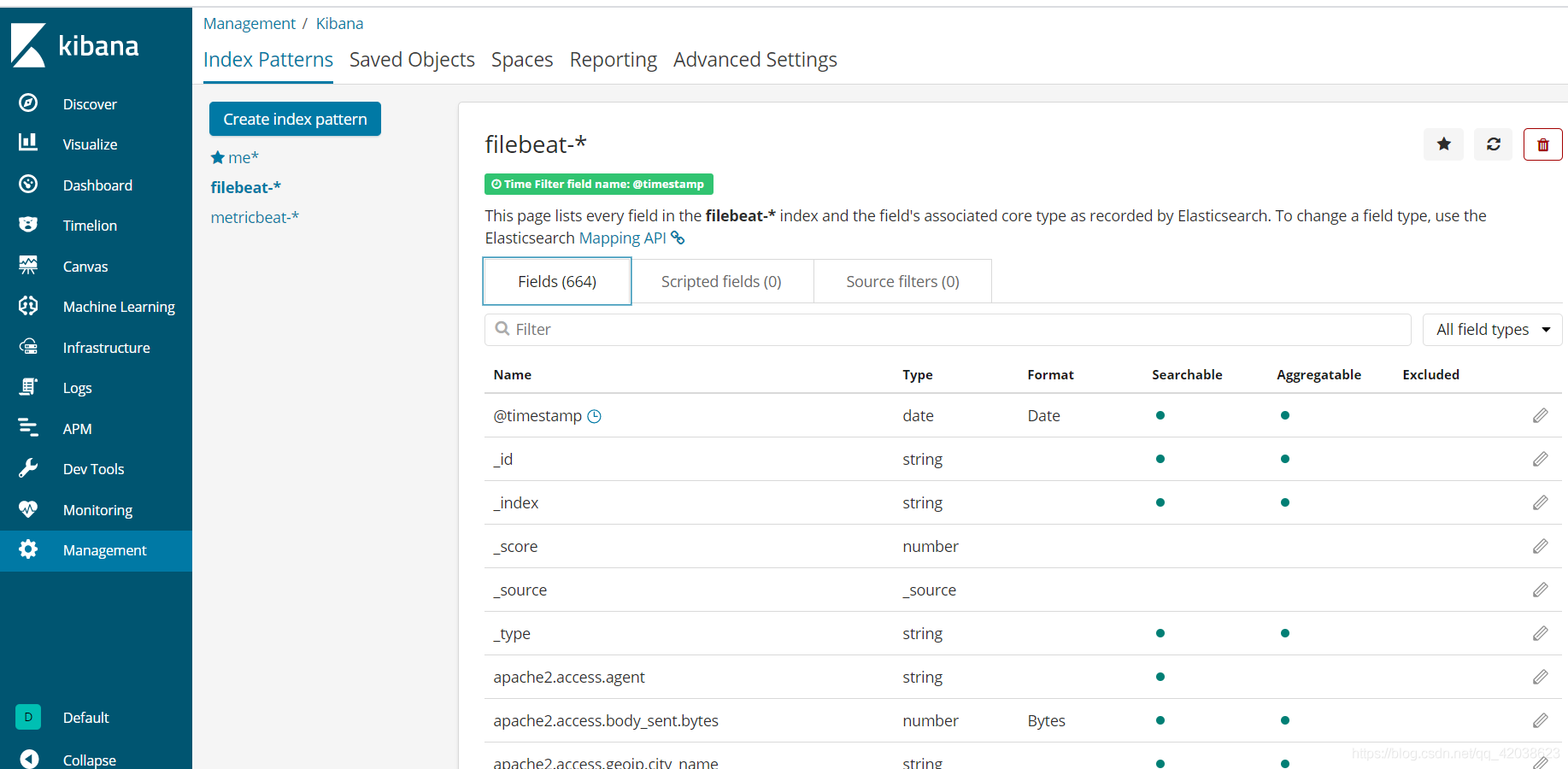Open Canvas via its easel icon
The height and width of the screenshot is (769, 1568).
pyautogui.click(x=28, y=265)
